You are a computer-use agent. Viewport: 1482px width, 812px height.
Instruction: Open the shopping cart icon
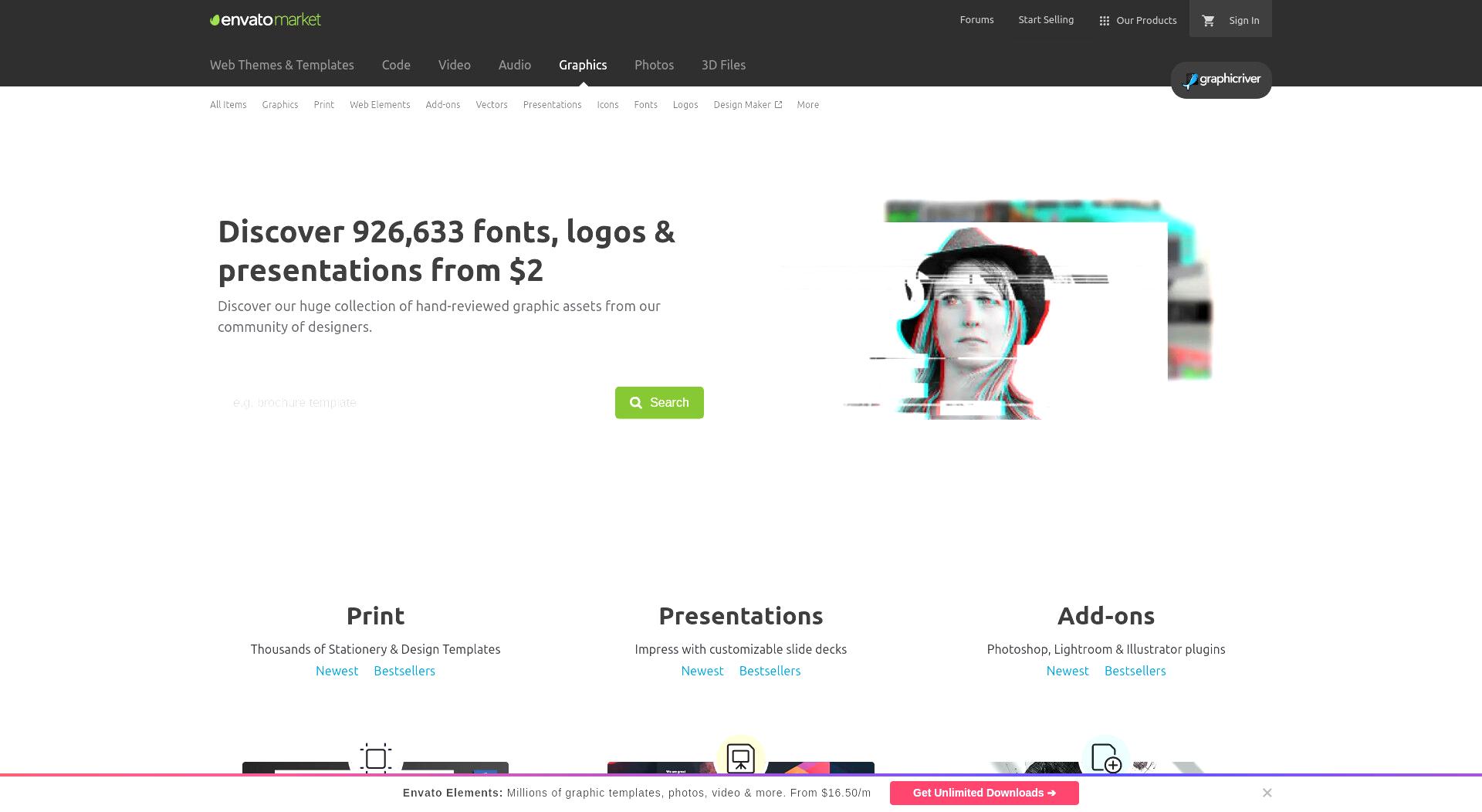pos(1208,21)
